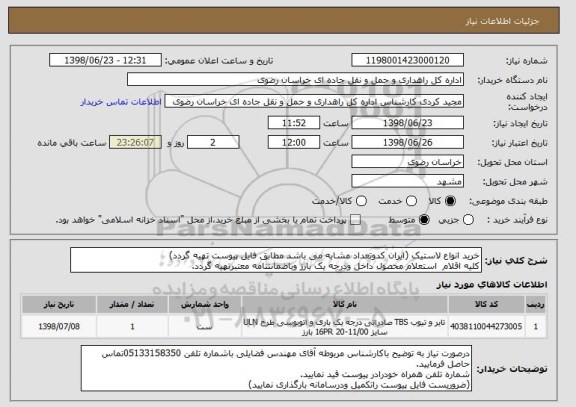Toggle the اسناد خزانه اسلامی payment checkbox
The height and width of the screenshot is (407, 576).
point(355,220)
